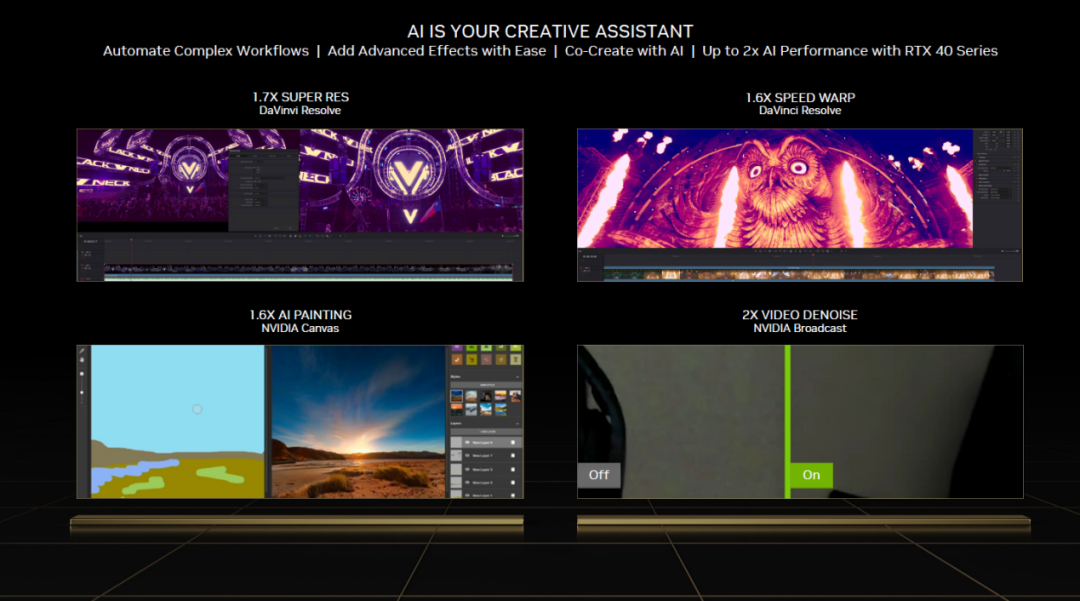Click the red-outlined OK button in Super Res dialog
This screenshot has height=601, width=1080.
click(x=290, y=228)
